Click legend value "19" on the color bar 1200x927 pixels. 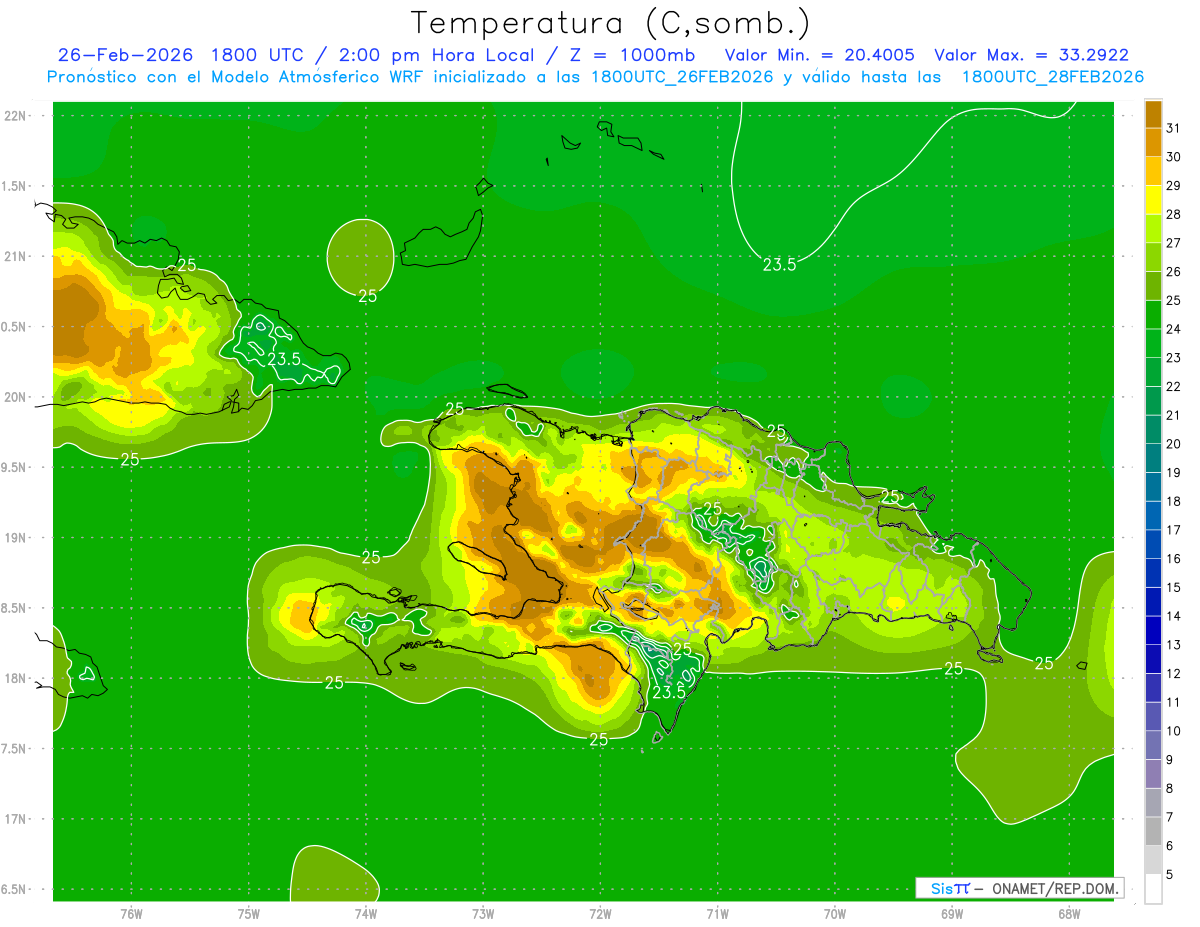click(x=1174, y=472)
